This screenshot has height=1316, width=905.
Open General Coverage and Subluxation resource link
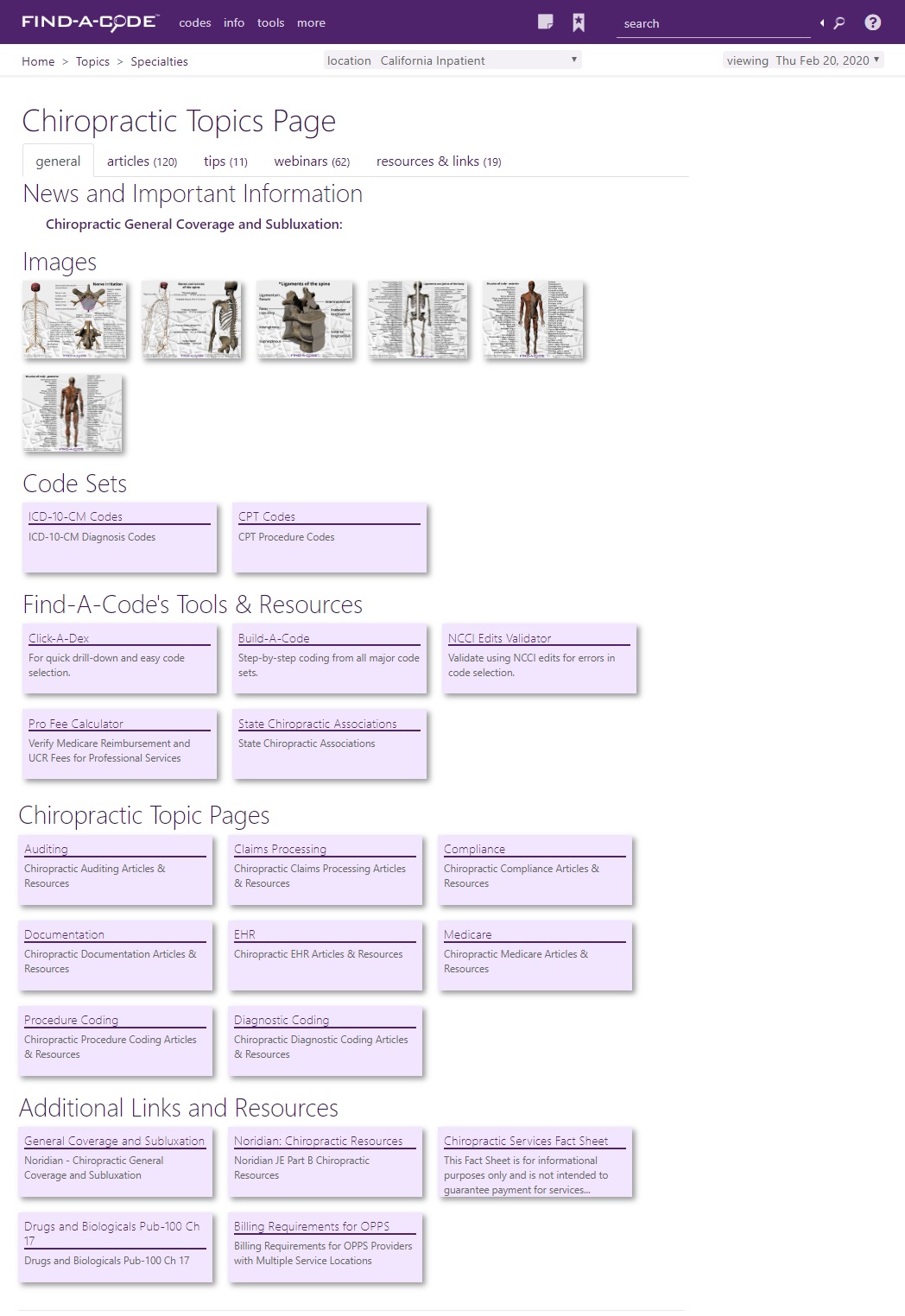pyautogui.click(x=114, y=1141)
